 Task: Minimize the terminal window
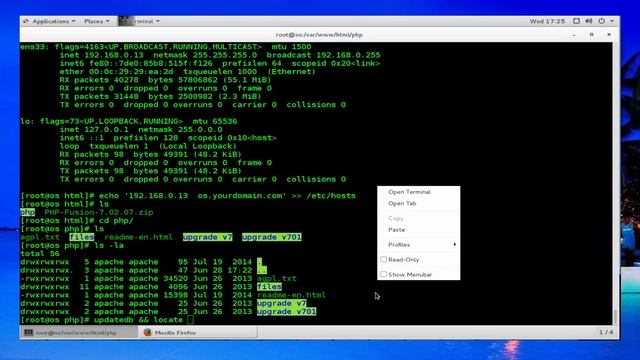point(574,35)
